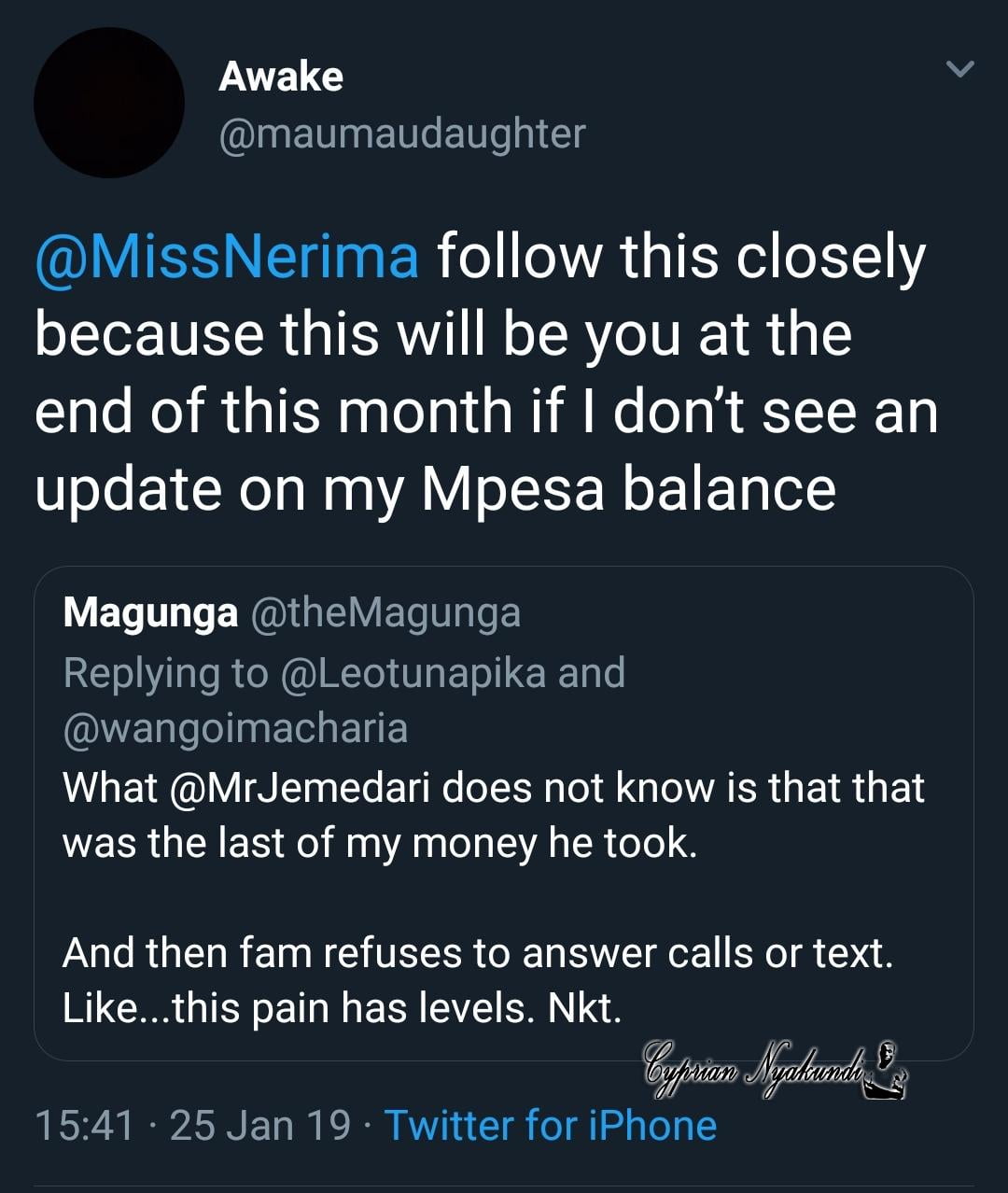1008x1193 pixels.
Task: Click the 'Replying to' label in quote
Action: [165, 672]
